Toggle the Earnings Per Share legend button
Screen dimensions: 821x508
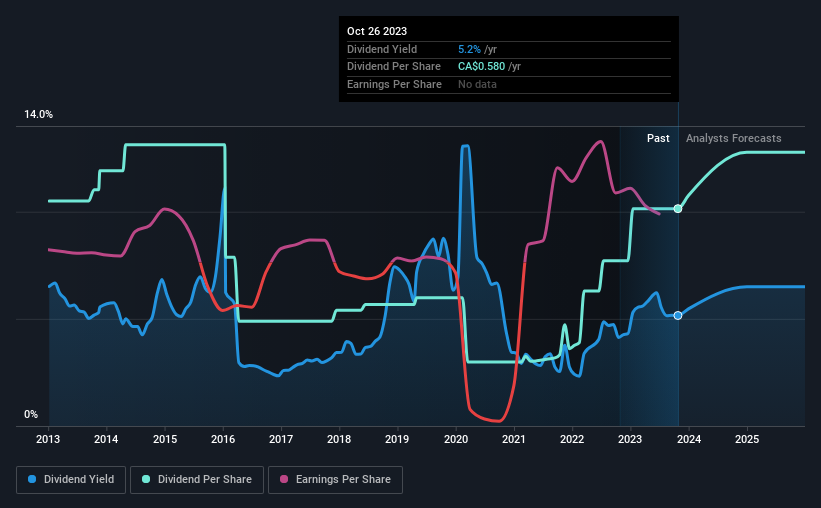point(335,480)
